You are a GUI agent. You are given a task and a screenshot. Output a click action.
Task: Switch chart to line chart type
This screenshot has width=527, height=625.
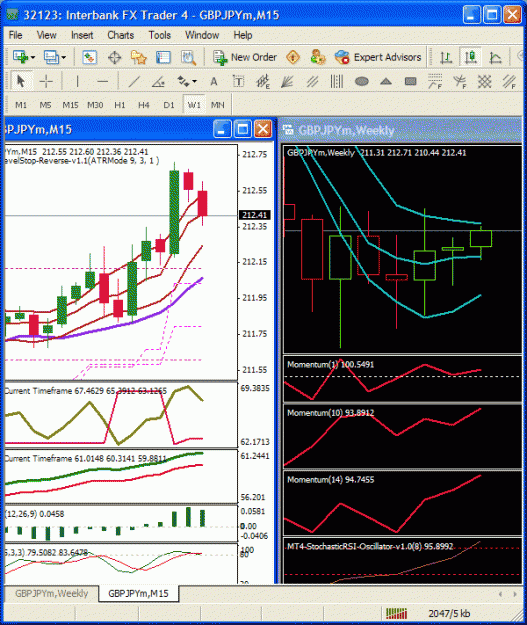[495, 57]
